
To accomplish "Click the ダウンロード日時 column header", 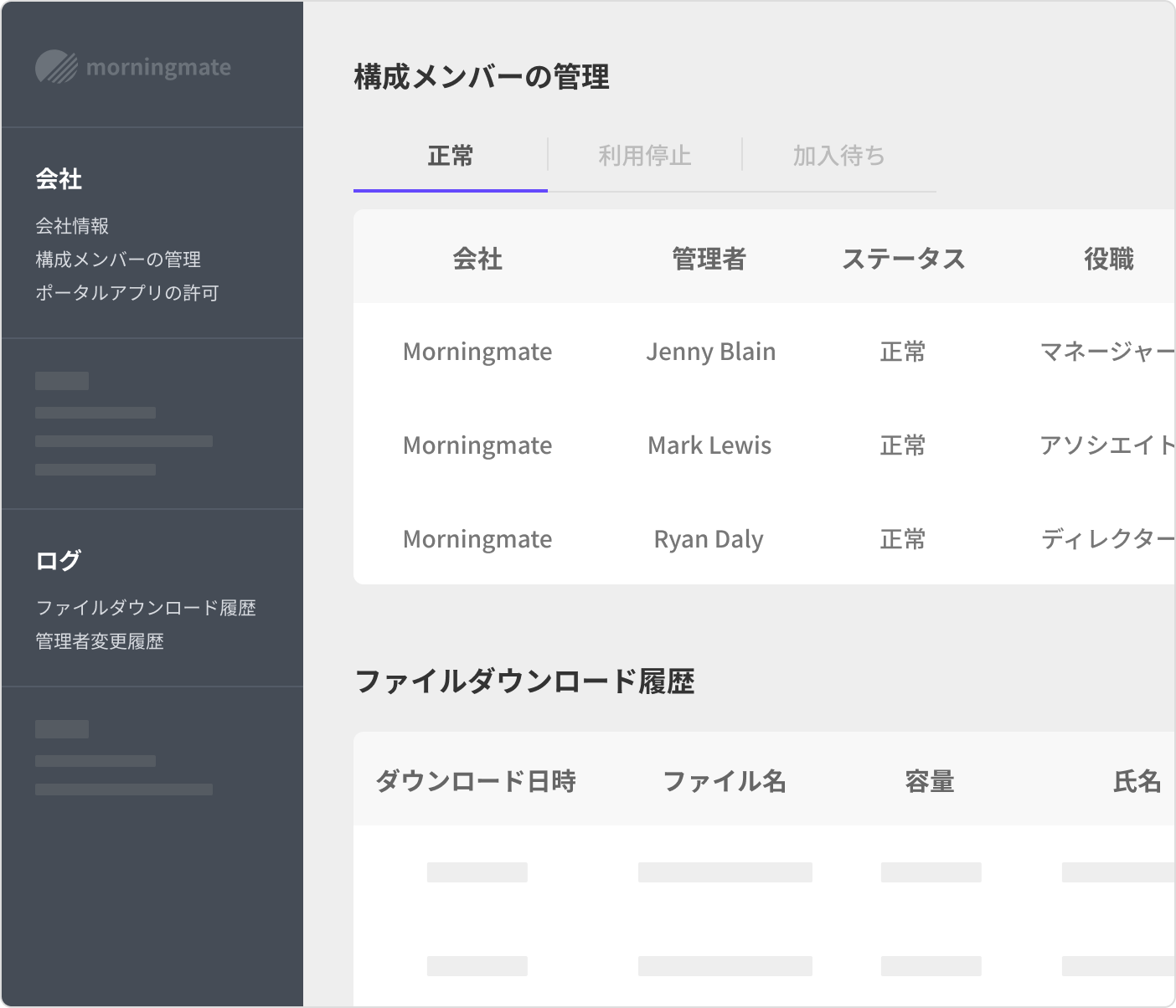I will tap(476, 782).
